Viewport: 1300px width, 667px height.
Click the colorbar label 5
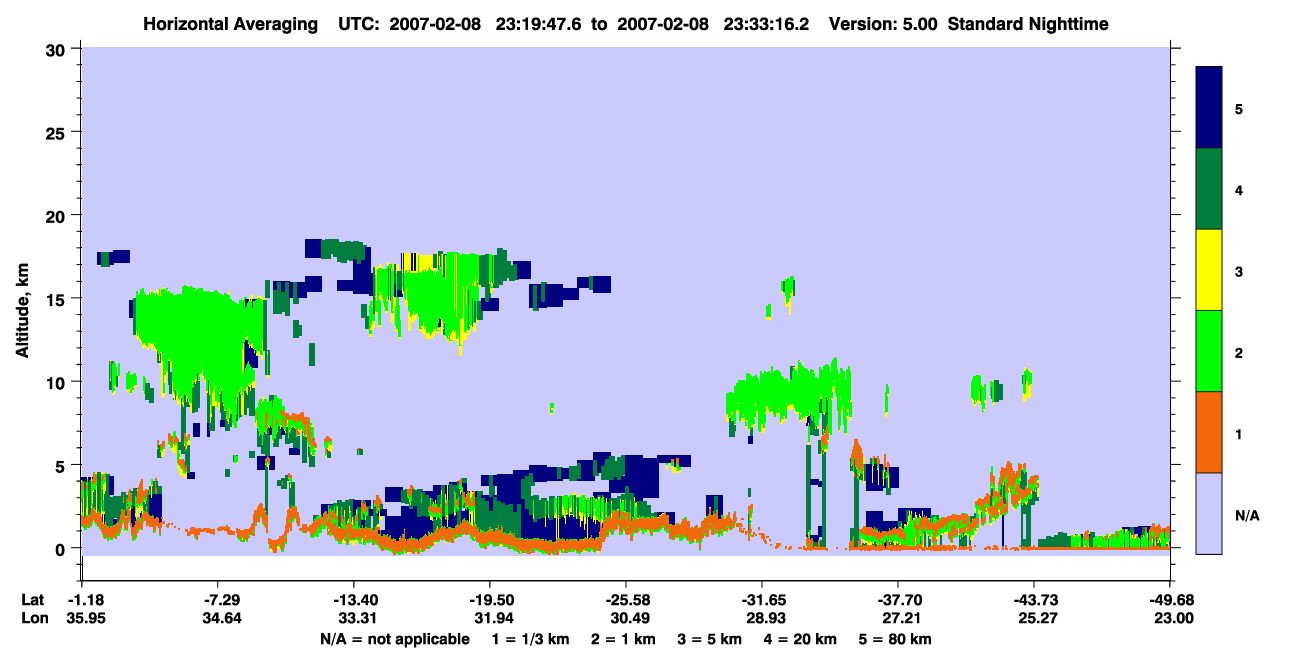(x=1239, y=109)
